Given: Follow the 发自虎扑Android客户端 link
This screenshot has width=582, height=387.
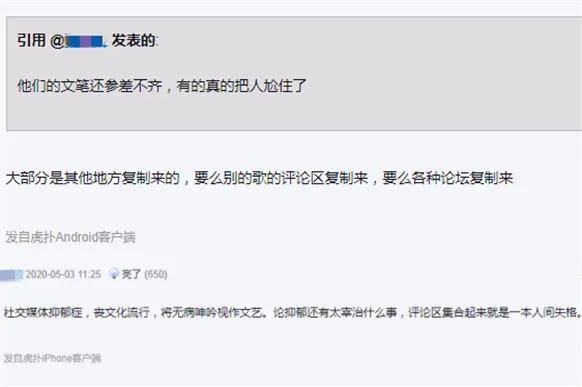Looking at the screenshot, I should coord(71,237).
